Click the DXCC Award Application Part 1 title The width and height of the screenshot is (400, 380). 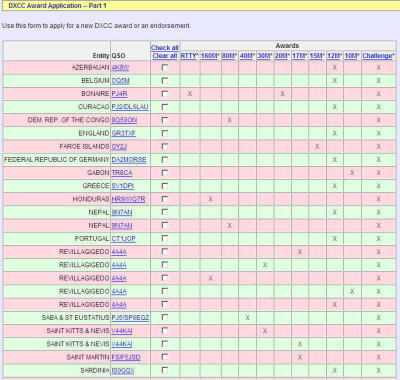coord(57,6)
